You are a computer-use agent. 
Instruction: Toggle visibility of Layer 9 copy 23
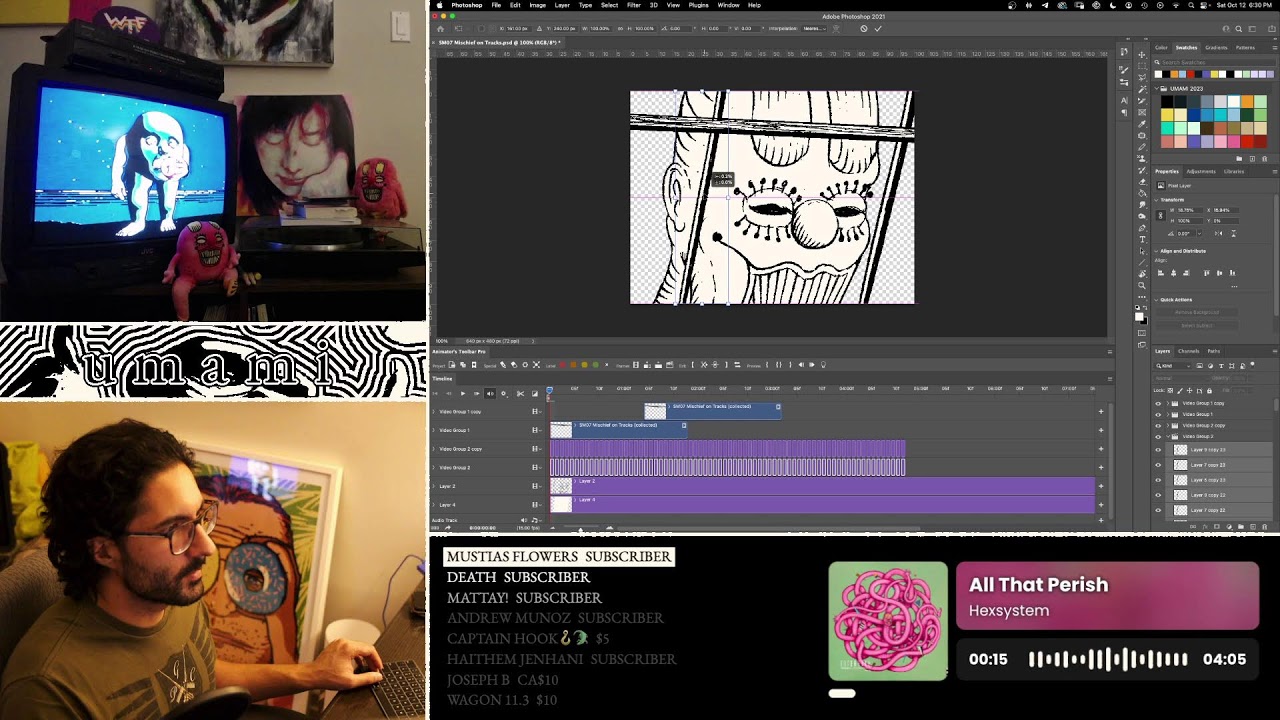pos(1158,450)
